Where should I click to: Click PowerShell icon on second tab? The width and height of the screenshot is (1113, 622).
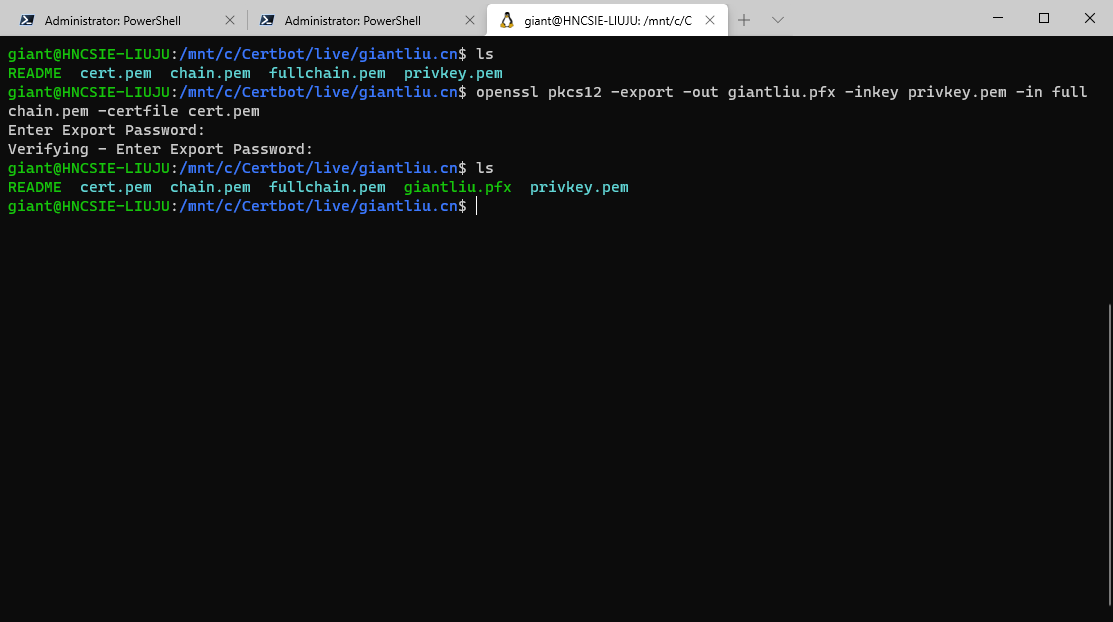click(x=267, y=20)
